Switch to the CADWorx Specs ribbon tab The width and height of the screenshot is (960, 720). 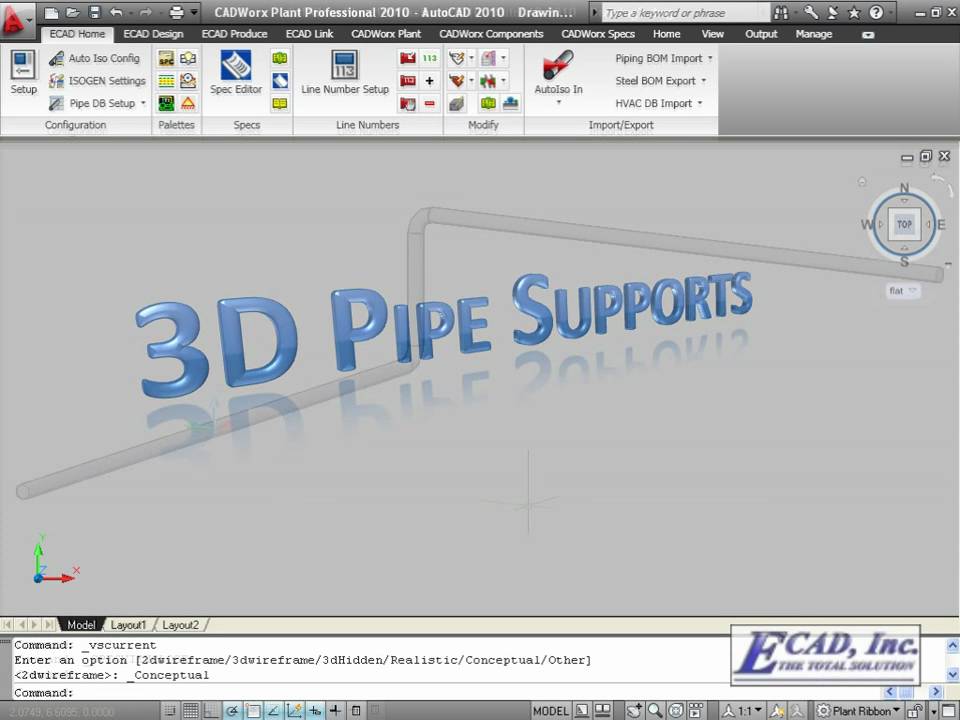point(598,34)
